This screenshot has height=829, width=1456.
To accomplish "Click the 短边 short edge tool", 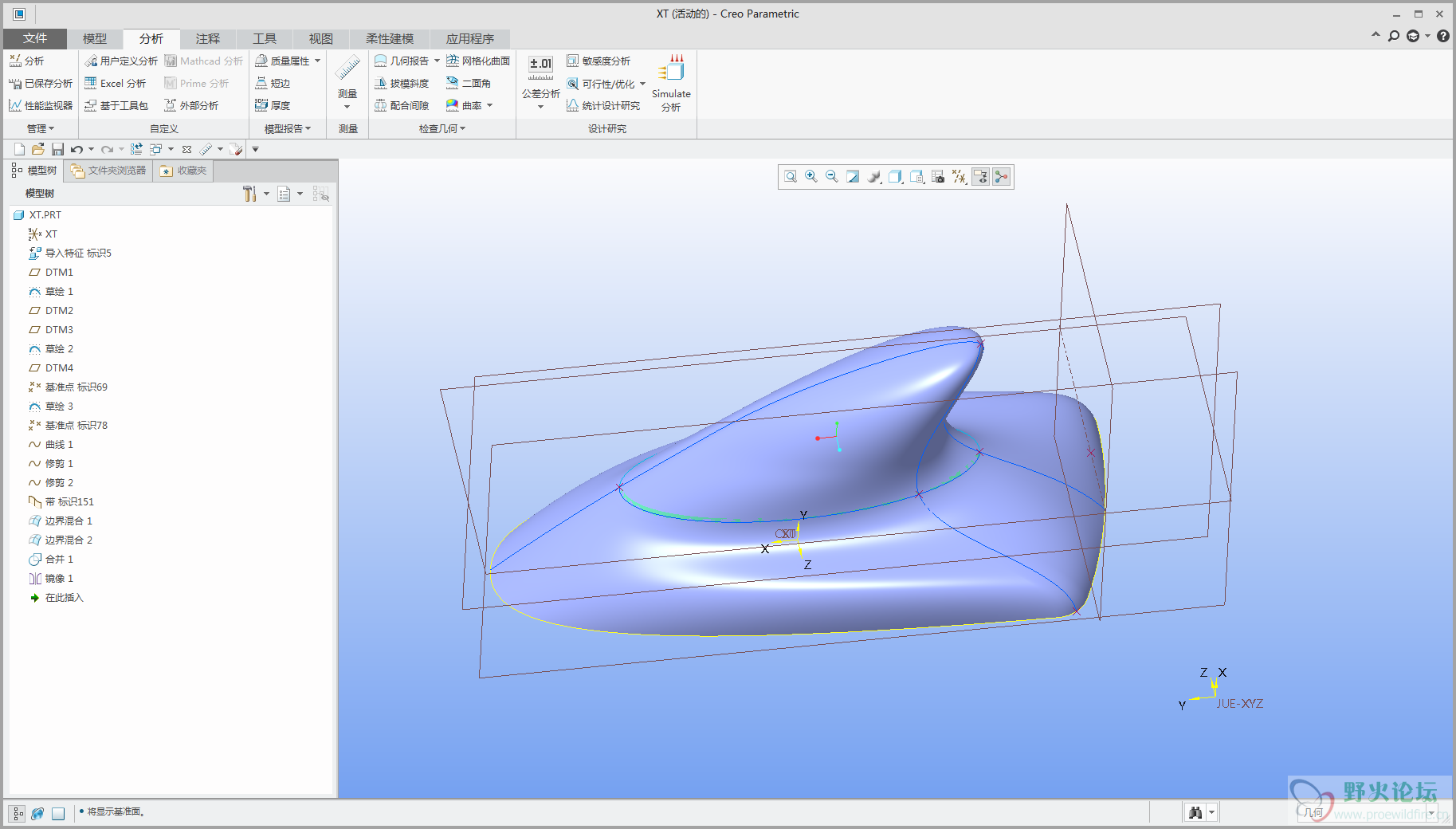I will click(x=273, y=83).
